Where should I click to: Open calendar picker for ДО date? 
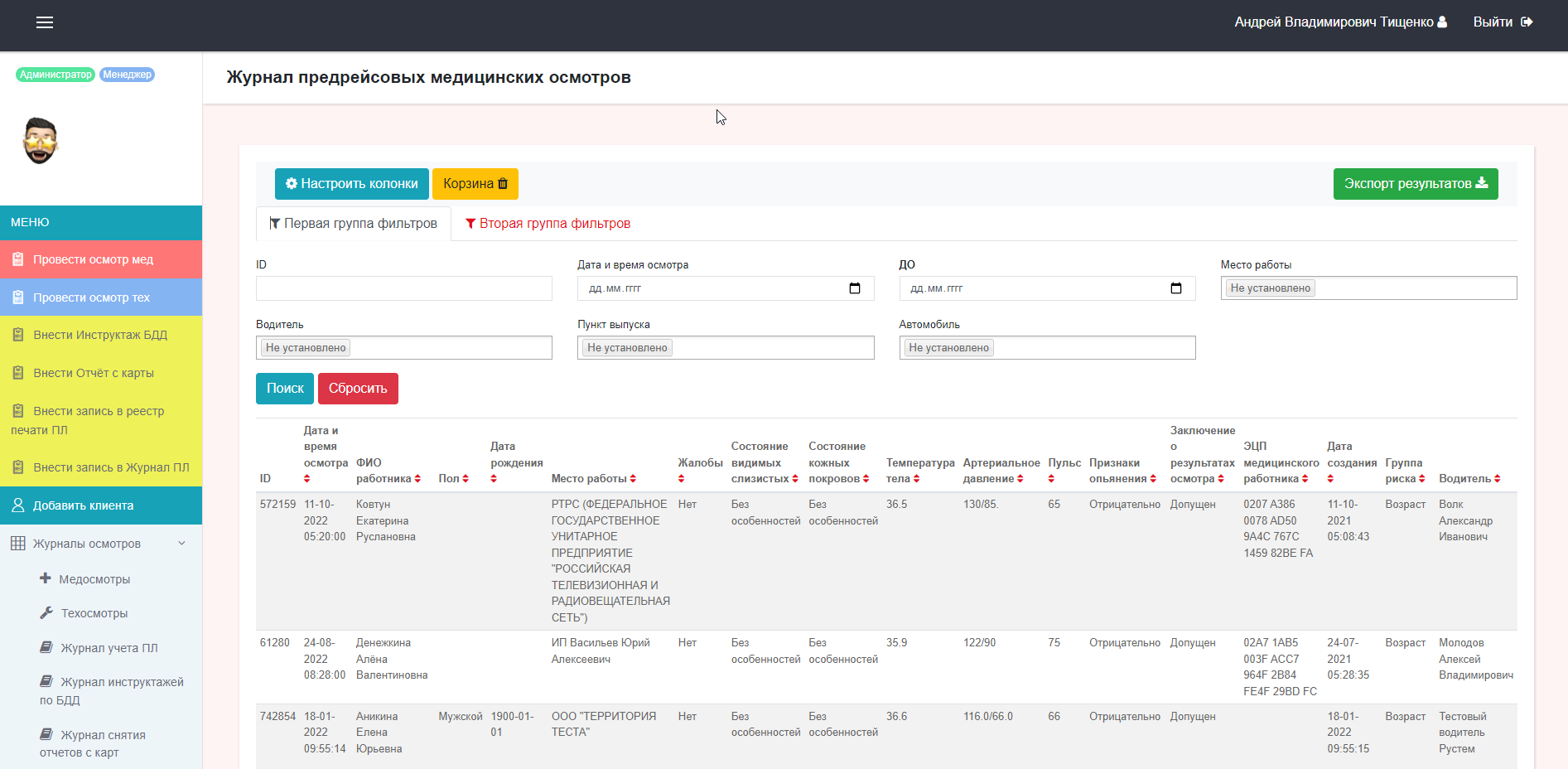[x=1176, y=288]
